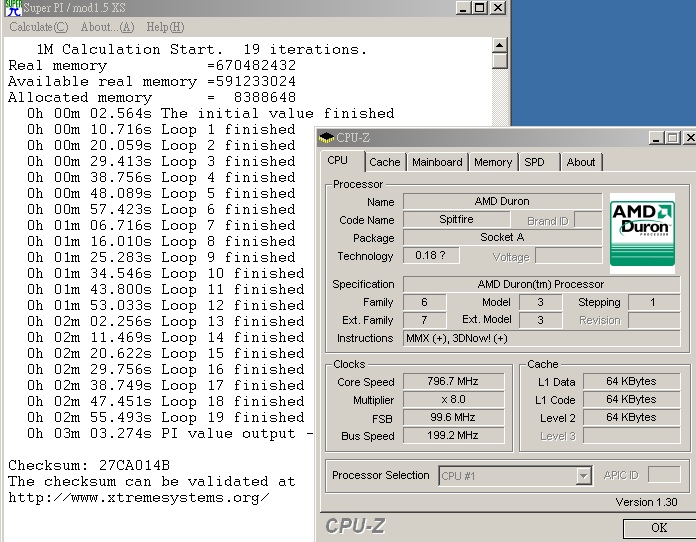Viewport: 696px width, 542px height.
Task: Click the Loop 19 finished line
Action: point(166,417)
